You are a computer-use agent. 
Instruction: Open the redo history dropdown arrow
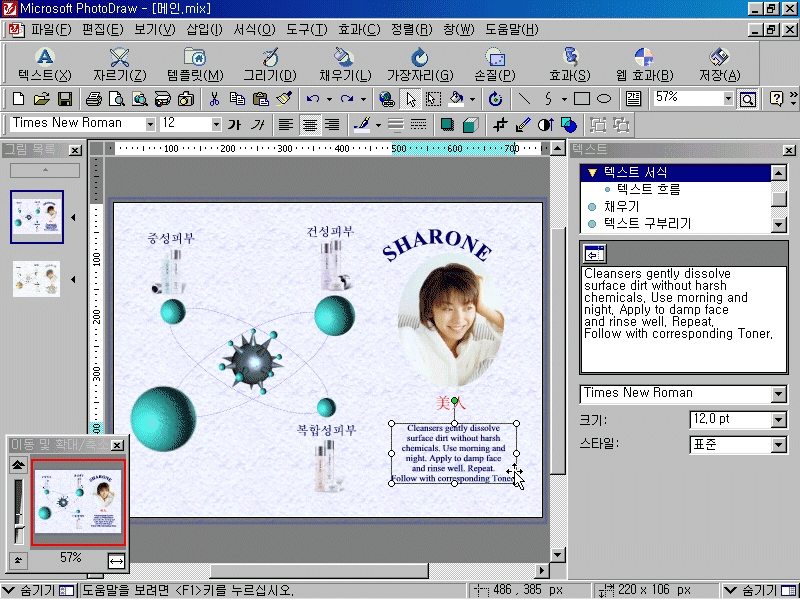[x=363, y=99]
